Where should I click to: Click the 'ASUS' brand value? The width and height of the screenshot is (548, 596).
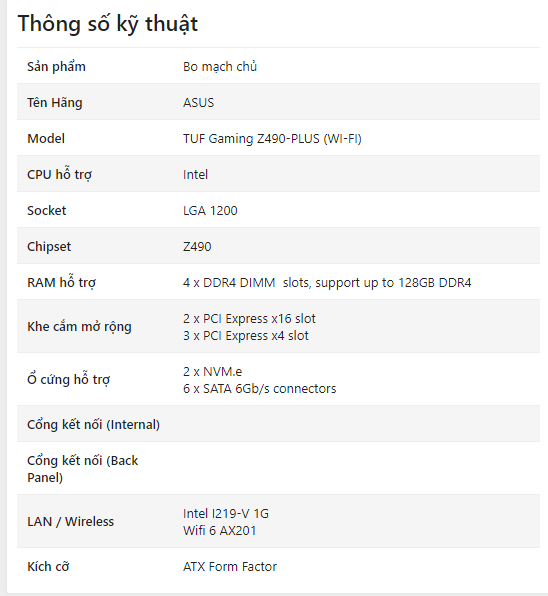198,103
